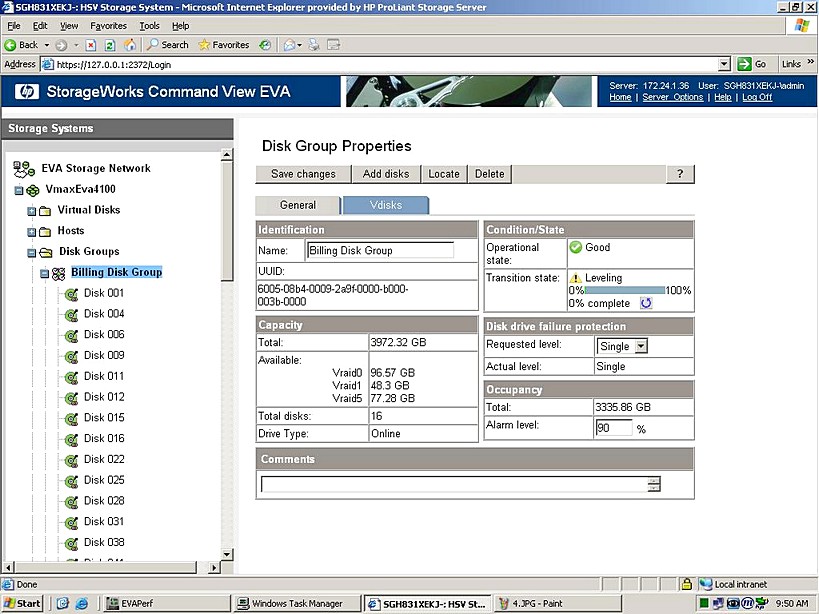Viewport: 819px width, 614px height.
Task: Click the lock icon in status bar
Action: 686,584
